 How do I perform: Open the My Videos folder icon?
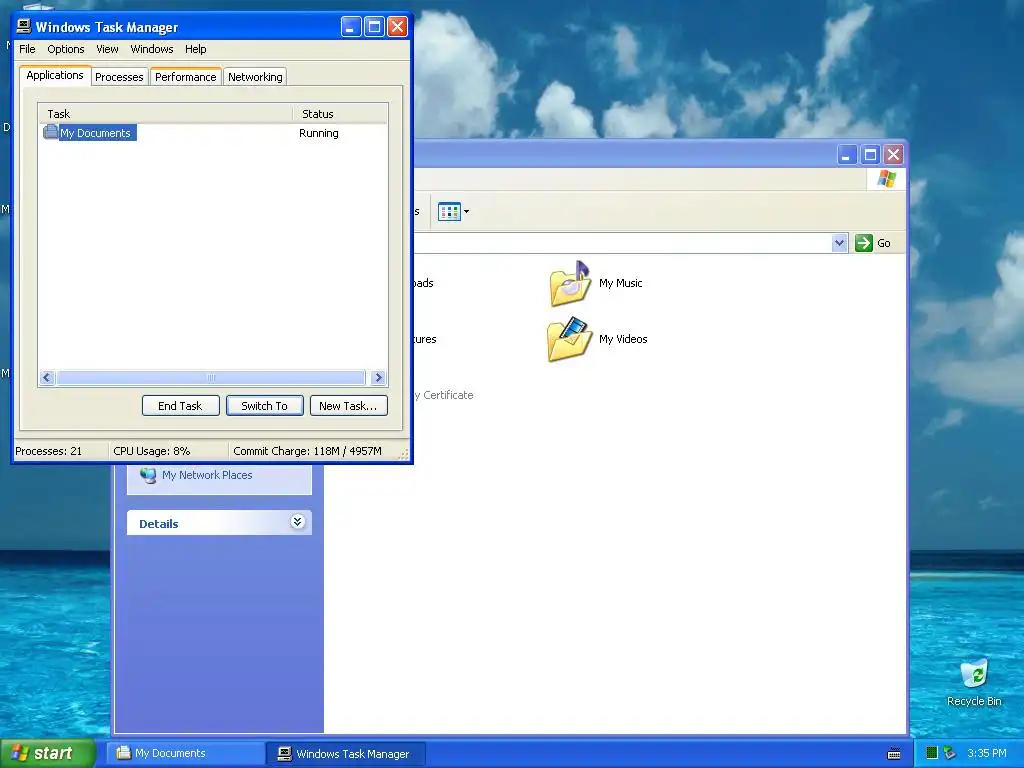(569, 339)
